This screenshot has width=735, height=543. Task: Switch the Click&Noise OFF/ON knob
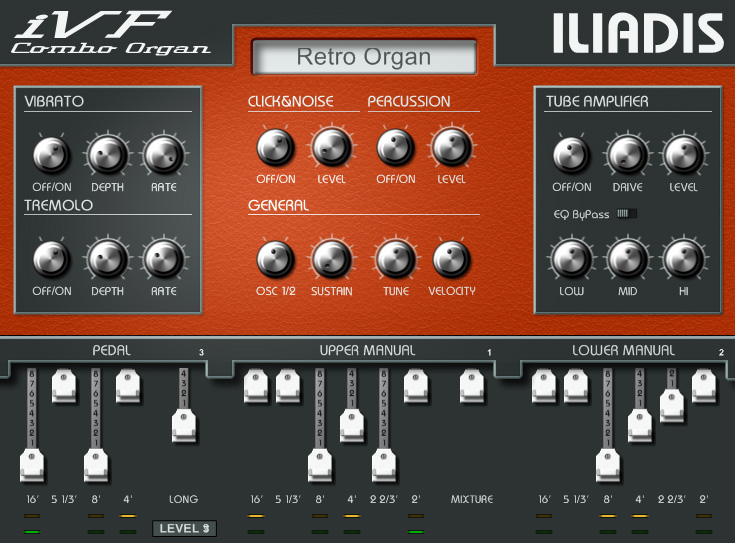tap(276, 147)
